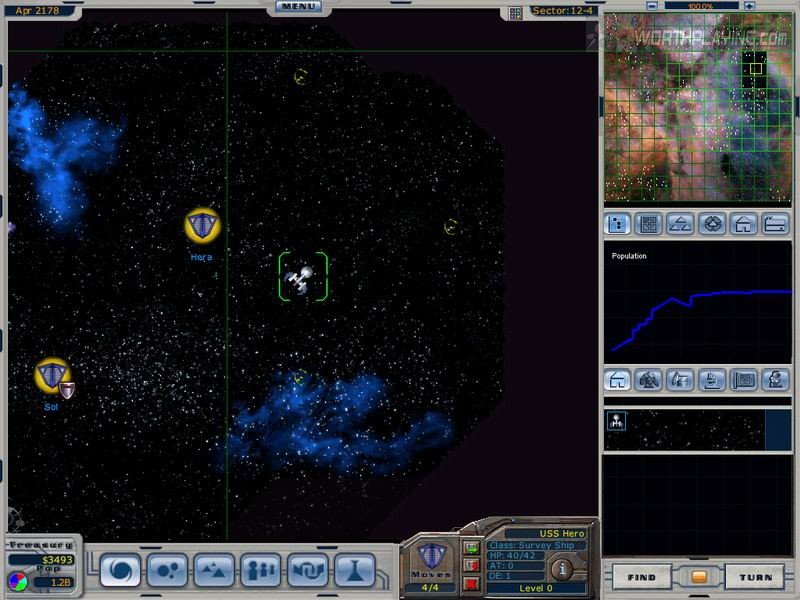Image resolution: width=800 pixels, height=600 pixels.
Task: Select the Hera colony on the map
Action: click(201, 226)
